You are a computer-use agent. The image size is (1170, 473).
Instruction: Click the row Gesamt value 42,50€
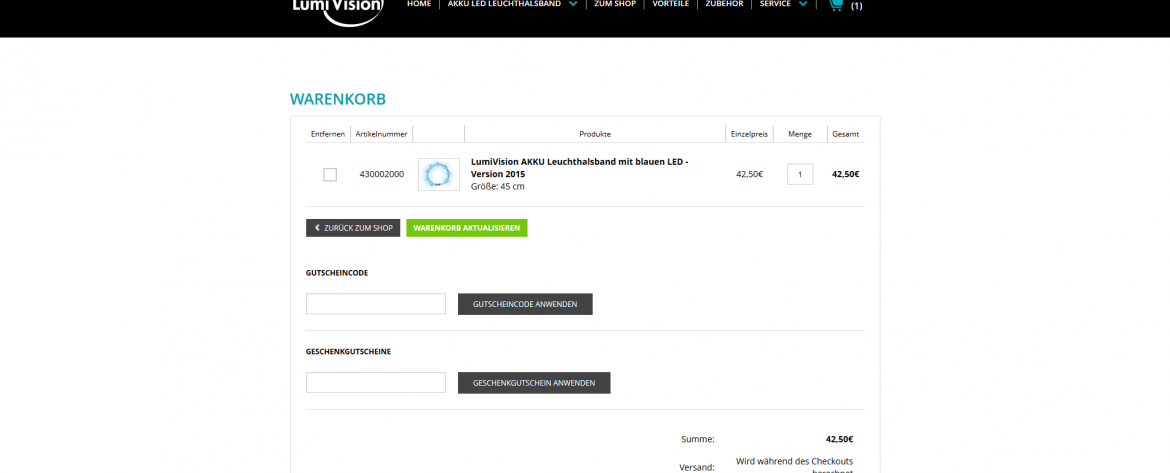[846, 175]
